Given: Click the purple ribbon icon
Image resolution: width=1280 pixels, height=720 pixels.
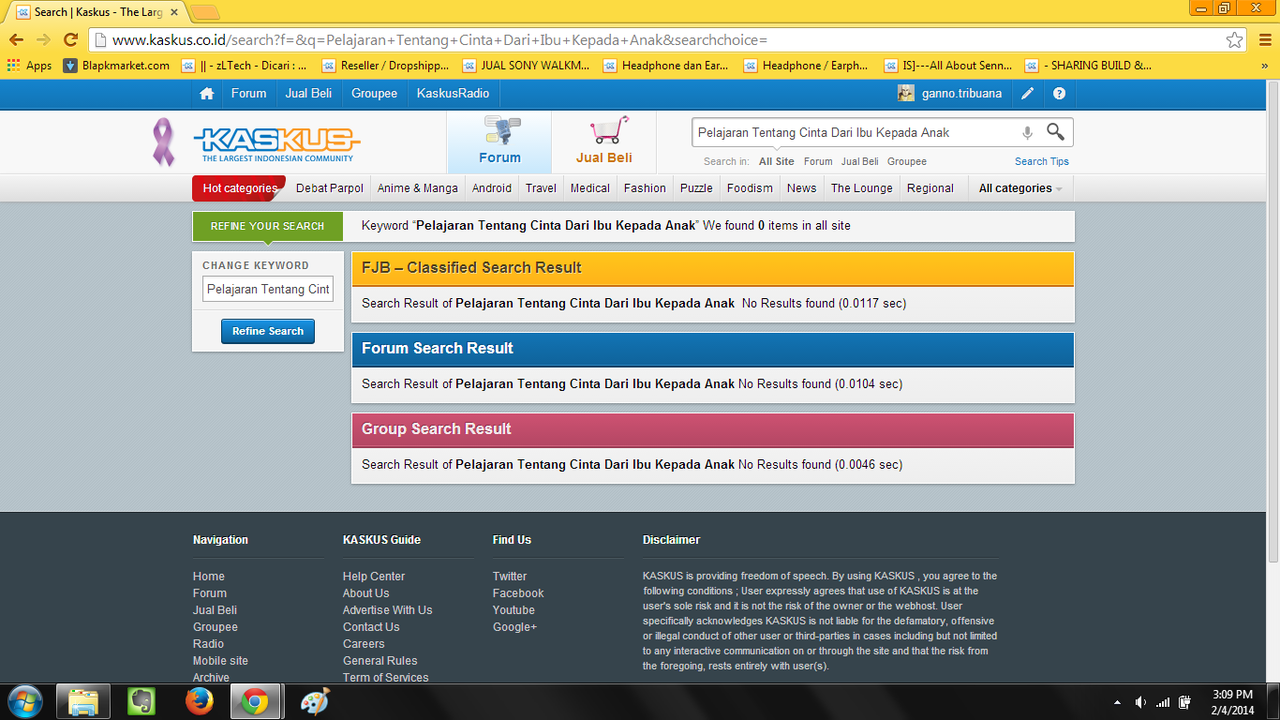Looking at the screenshot, I should (x=162, y=142).
